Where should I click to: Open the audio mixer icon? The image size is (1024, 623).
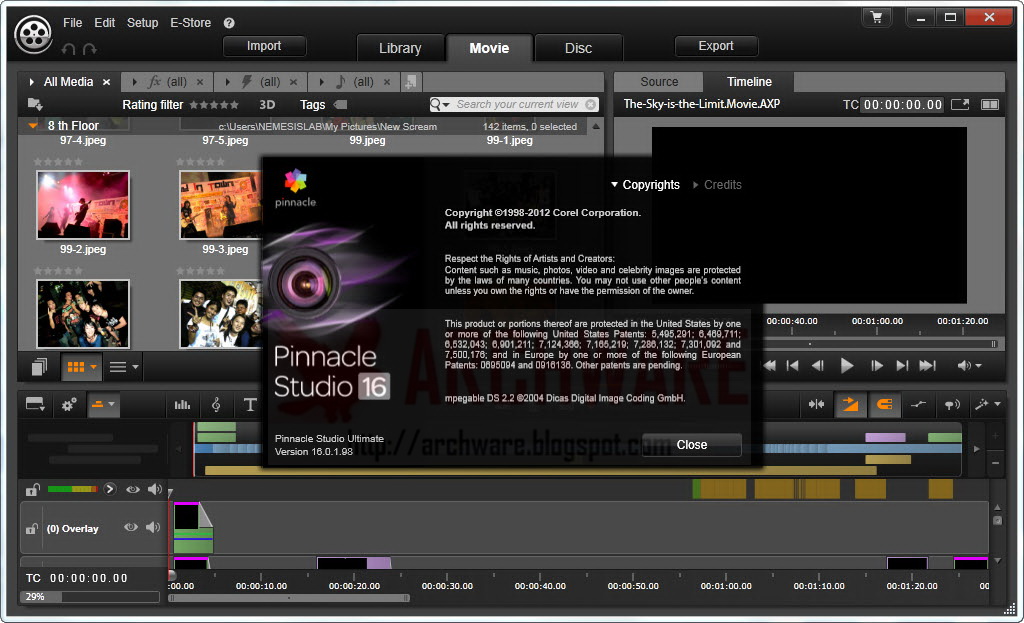pyautogui.click(x=182, y=405)
